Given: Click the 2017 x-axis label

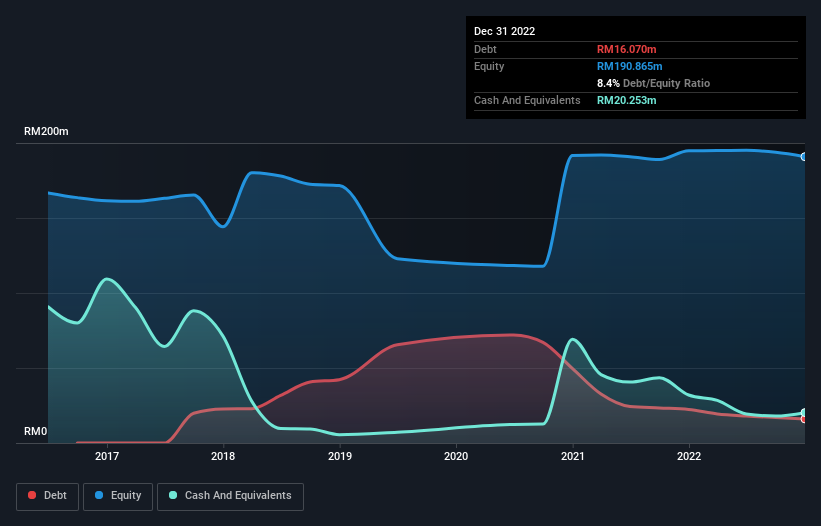Looking at the screenshot, I should (x=107, y=456).
